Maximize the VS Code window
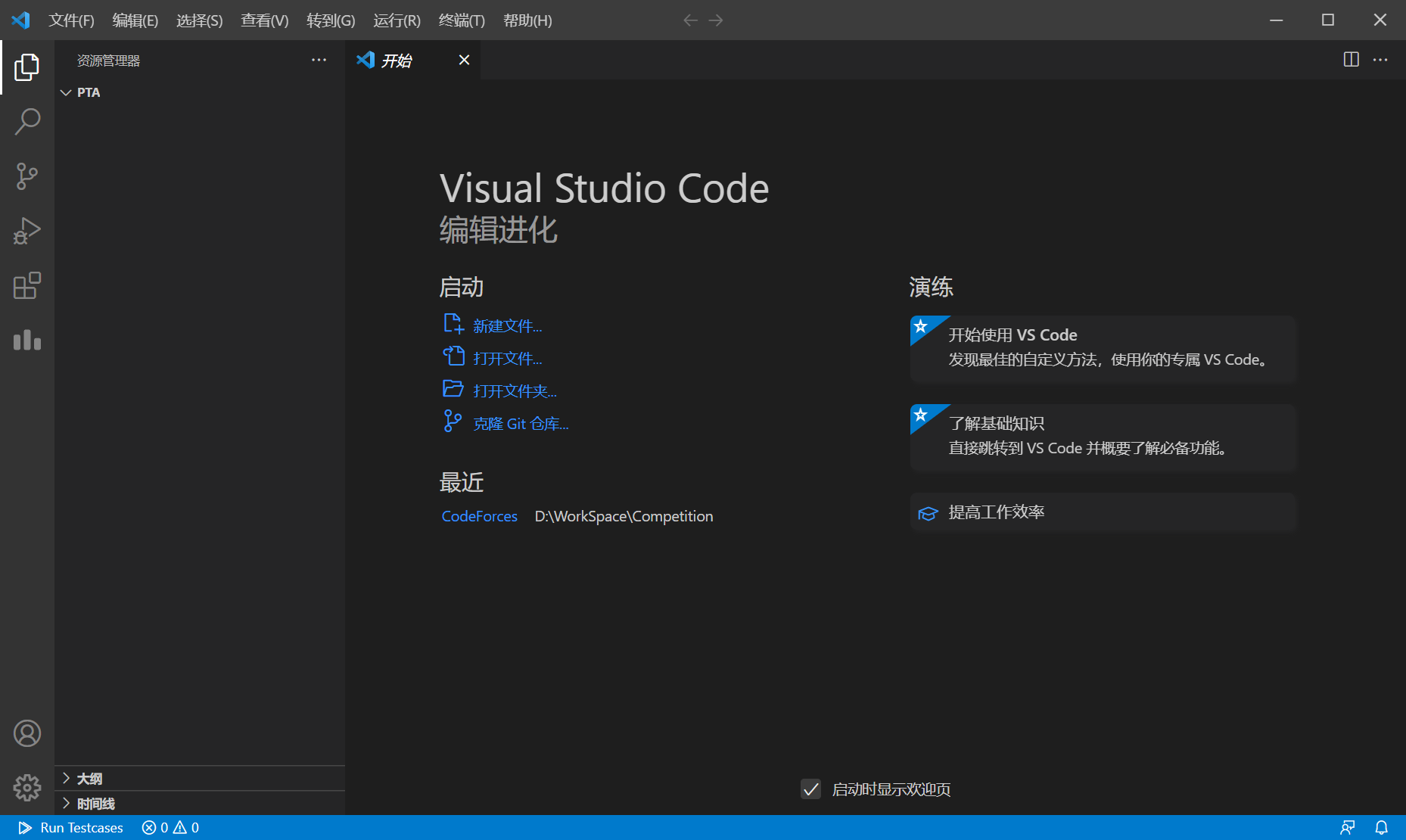Image resolution: width=1406 pixels, height=840 pixels. point(1328,20)
